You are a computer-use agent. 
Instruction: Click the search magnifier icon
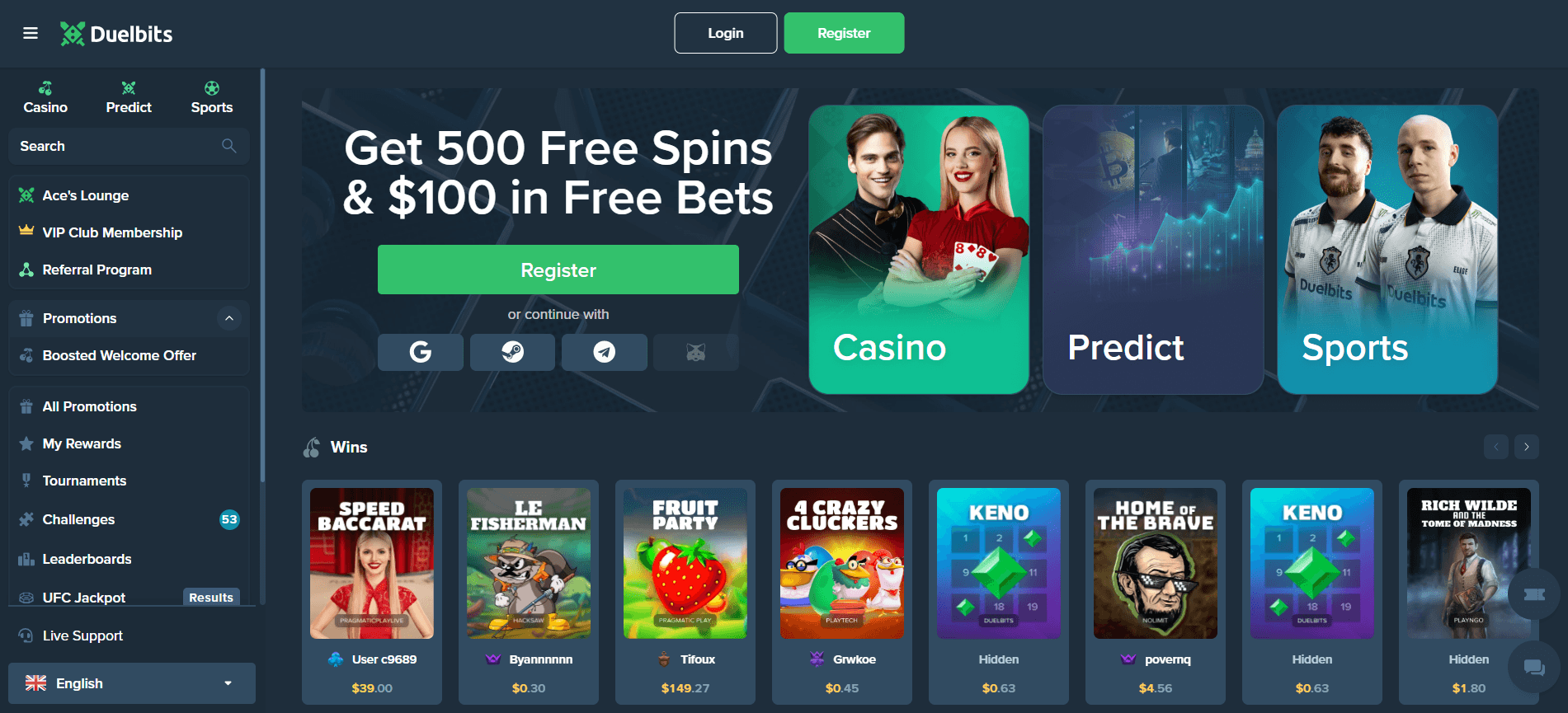[x=229, y=146]
